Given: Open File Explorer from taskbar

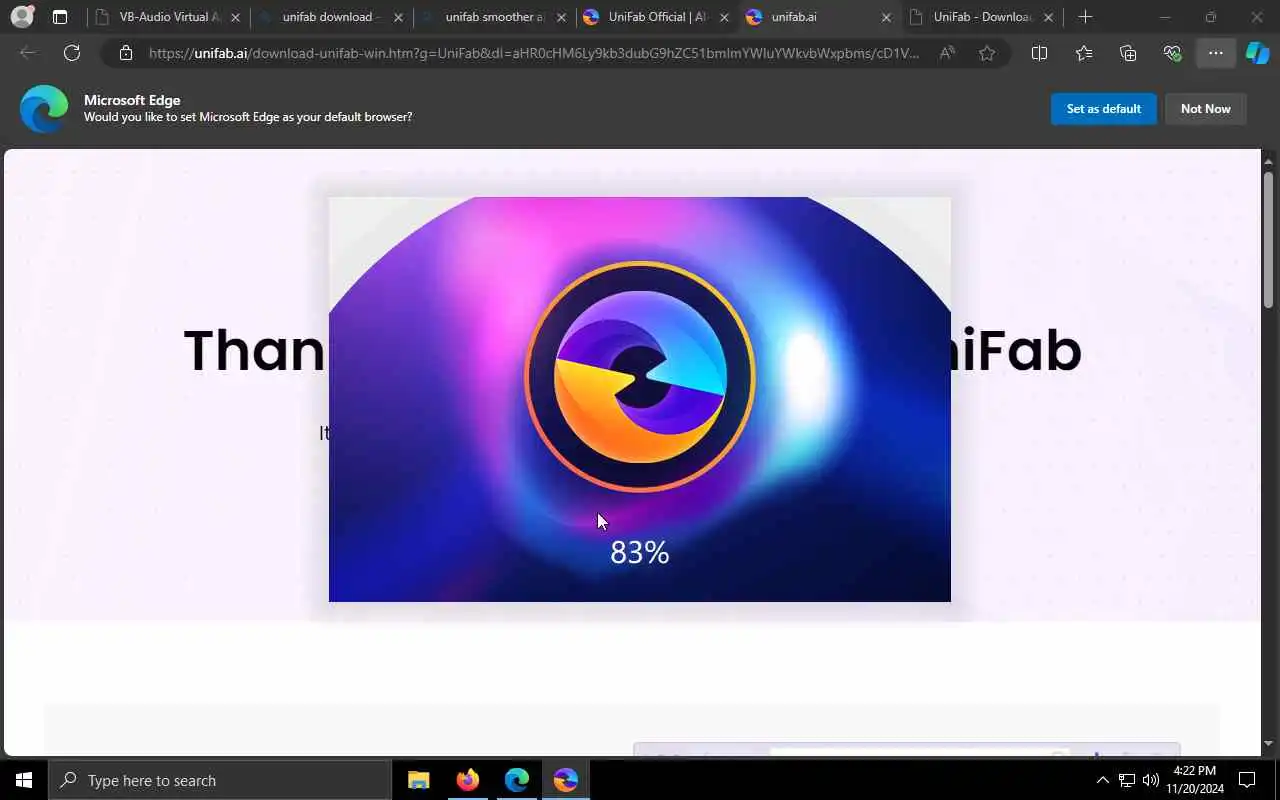Looking at the screenshot, I should pyautogui.click(x=418, y=780).
